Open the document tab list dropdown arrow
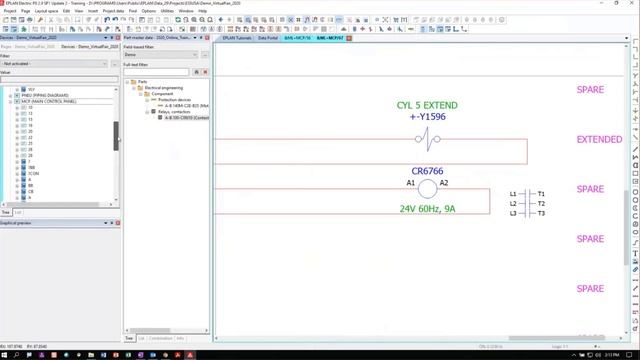 click(x=627, y=38)
